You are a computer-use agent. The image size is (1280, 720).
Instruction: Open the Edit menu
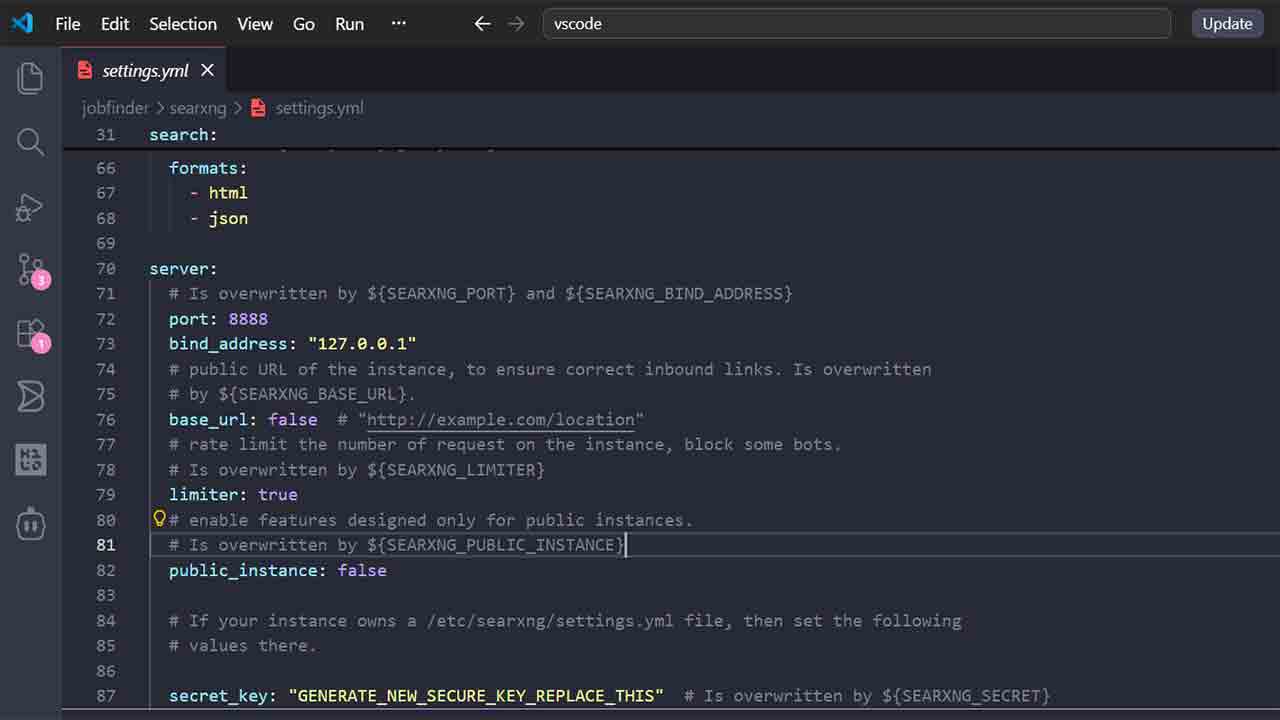115,24
